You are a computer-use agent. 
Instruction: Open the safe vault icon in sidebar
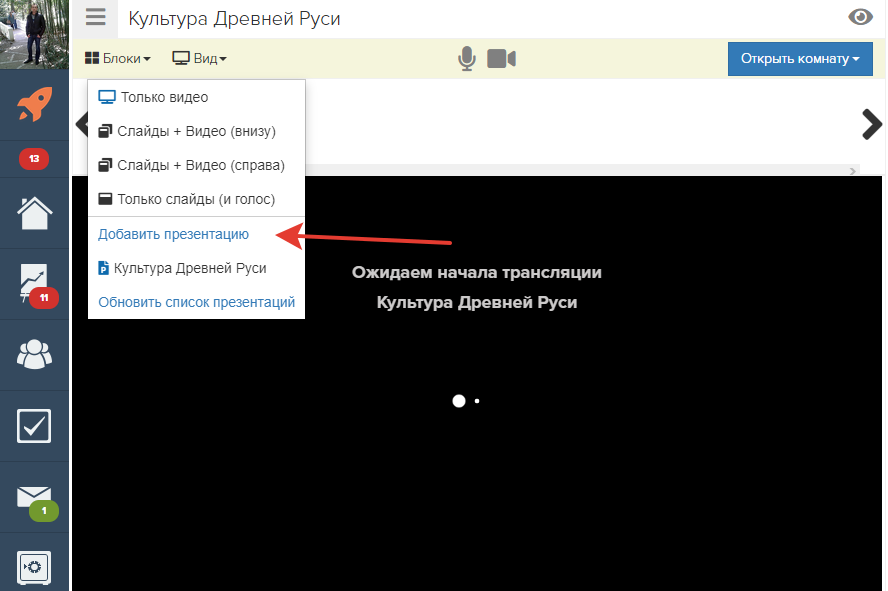(35, 567)
